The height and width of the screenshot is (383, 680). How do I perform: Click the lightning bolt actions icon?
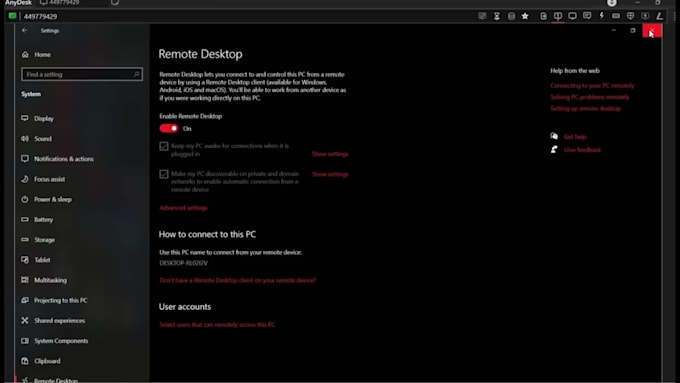pyautogui.click(x=602, y=16)
